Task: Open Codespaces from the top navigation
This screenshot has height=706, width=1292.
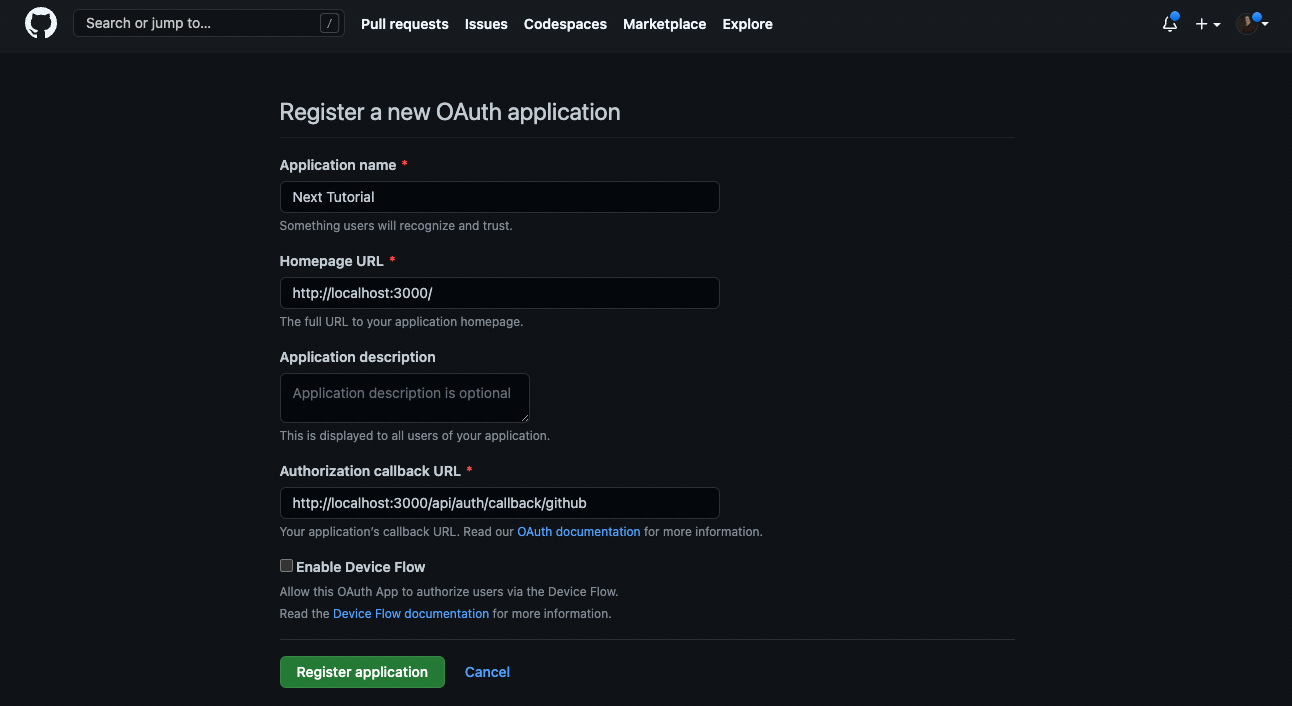Action: (x=565, y=24)
